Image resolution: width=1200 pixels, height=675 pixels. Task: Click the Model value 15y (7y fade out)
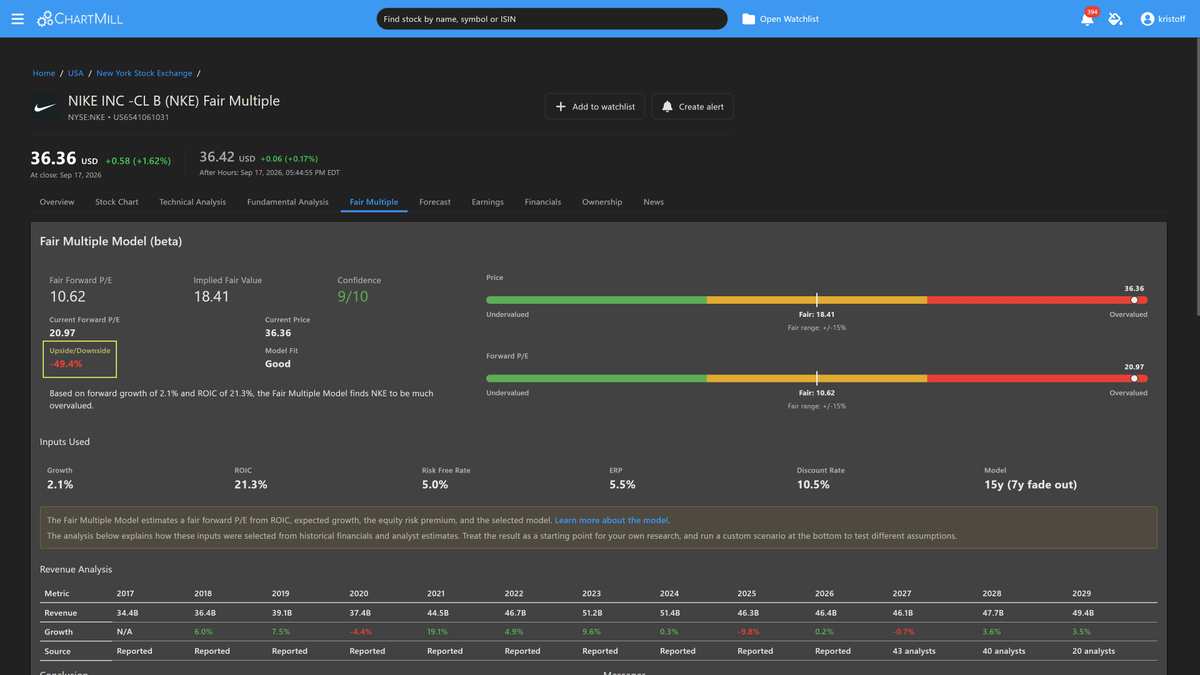pos(1031,485)
